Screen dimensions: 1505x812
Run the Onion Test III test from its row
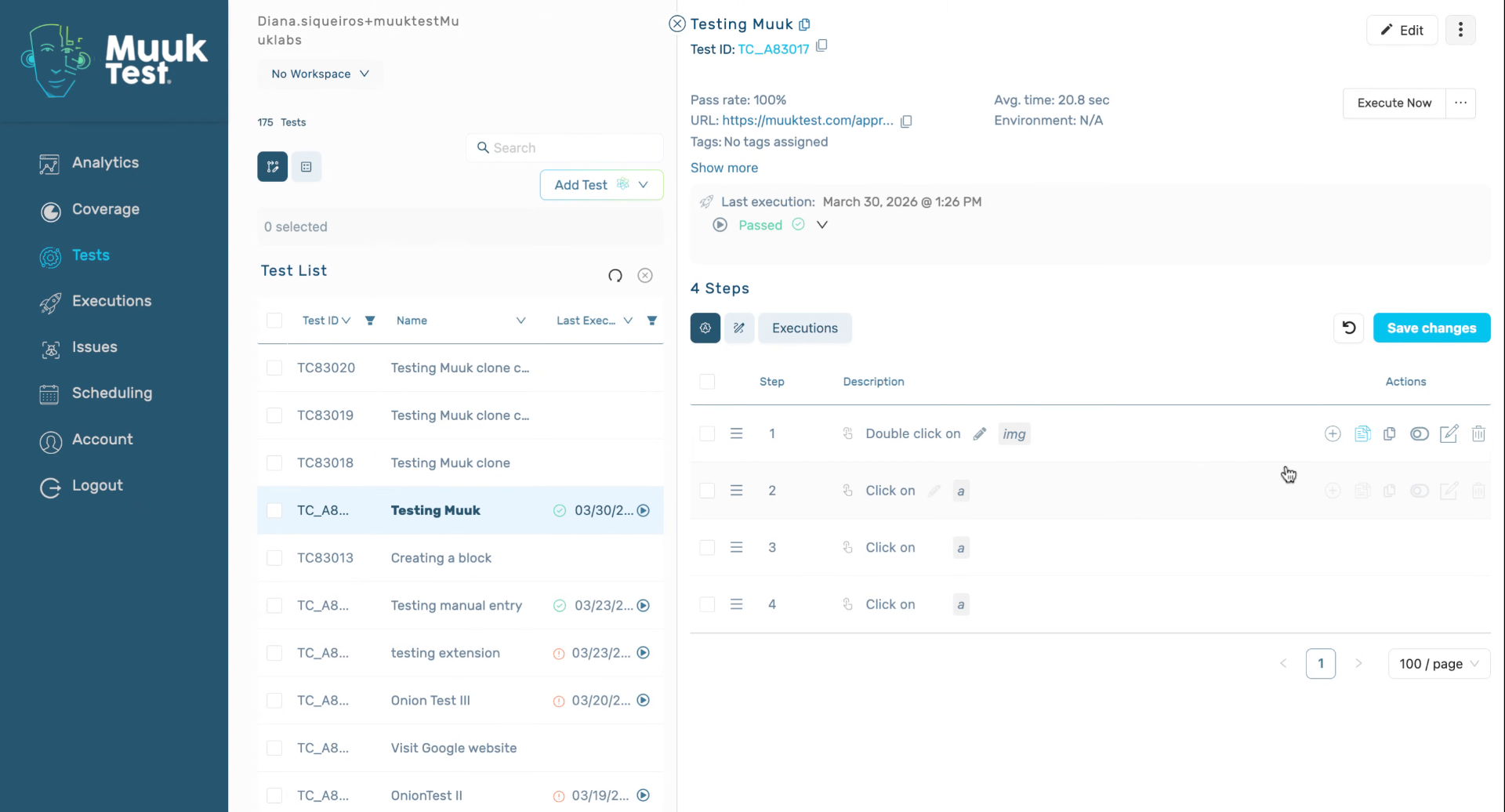tap(644, 701)
